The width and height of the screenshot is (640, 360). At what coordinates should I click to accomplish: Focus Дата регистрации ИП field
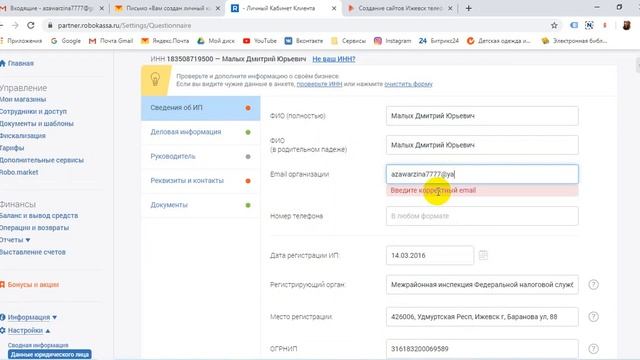[x=430, y=256]
